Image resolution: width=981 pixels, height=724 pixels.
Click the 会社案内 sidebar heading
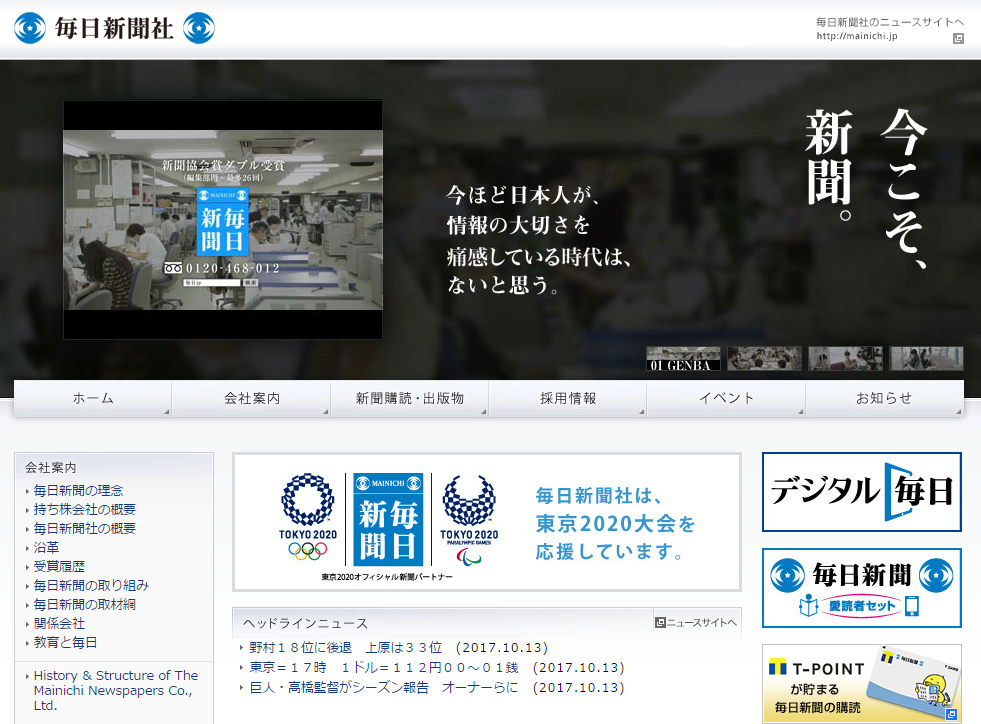51,467
